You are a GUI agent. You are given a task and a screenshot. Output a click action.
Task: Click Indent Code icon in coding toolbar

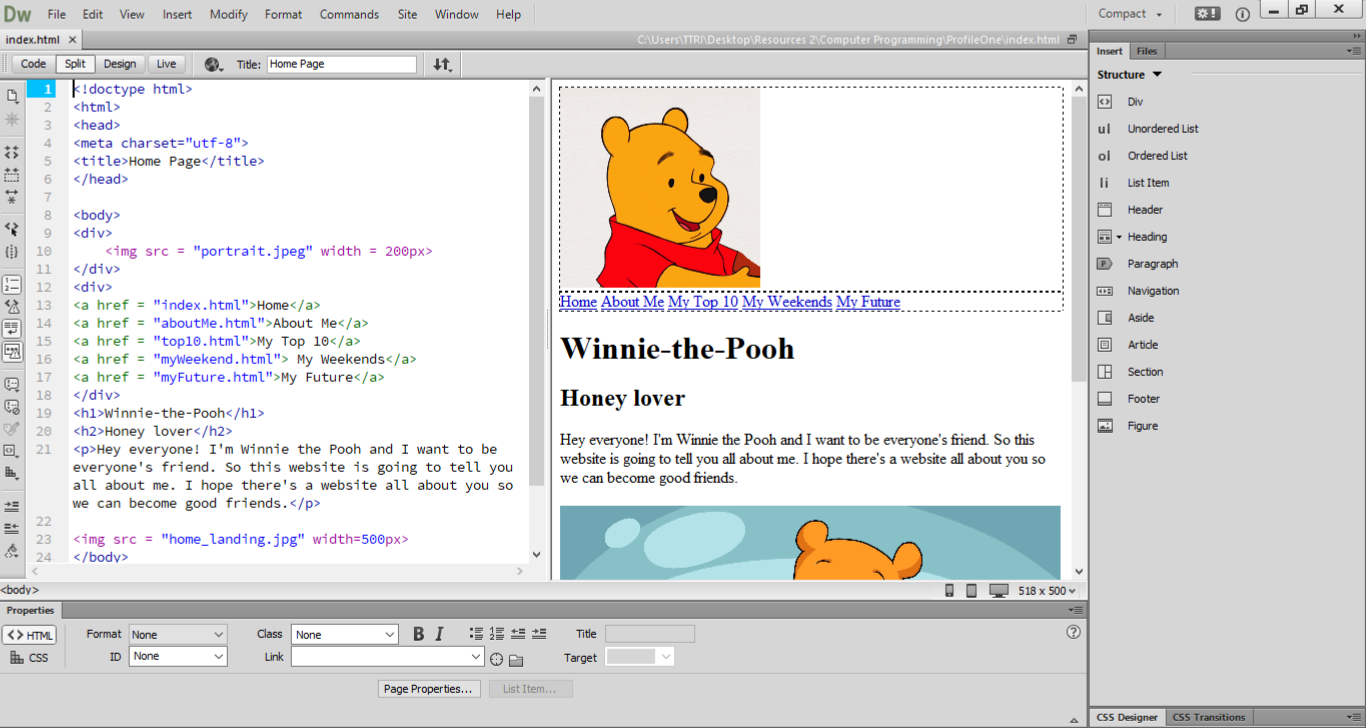click(12, 506)
